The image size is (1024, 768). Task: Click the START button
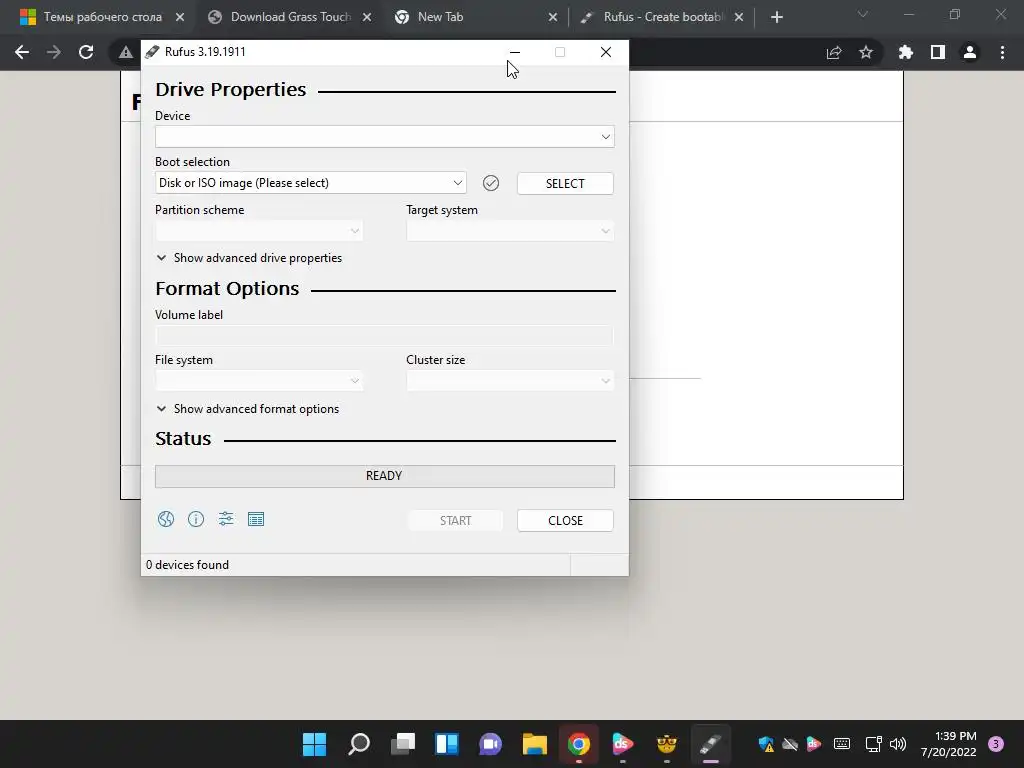click(455, 520)
